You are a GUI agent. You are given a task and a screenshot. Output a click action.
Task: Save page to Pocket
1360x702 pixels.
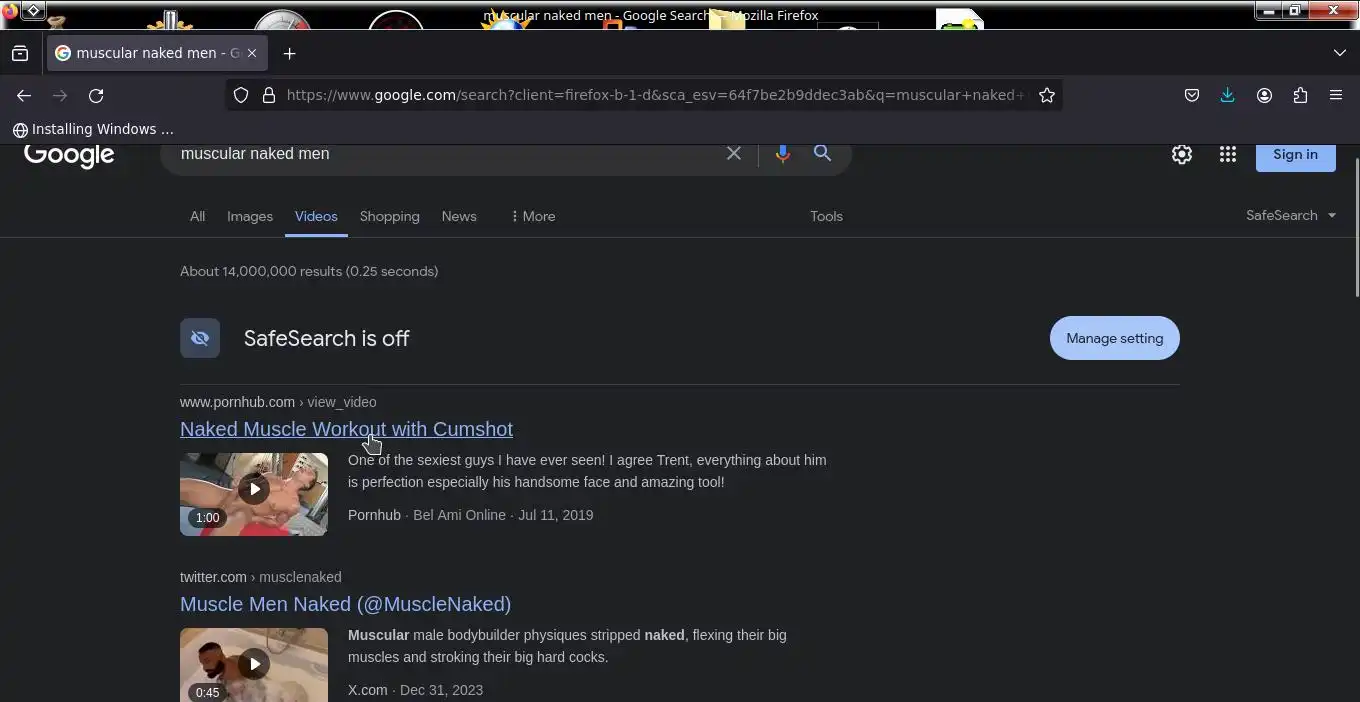[x=1192, y=95]
